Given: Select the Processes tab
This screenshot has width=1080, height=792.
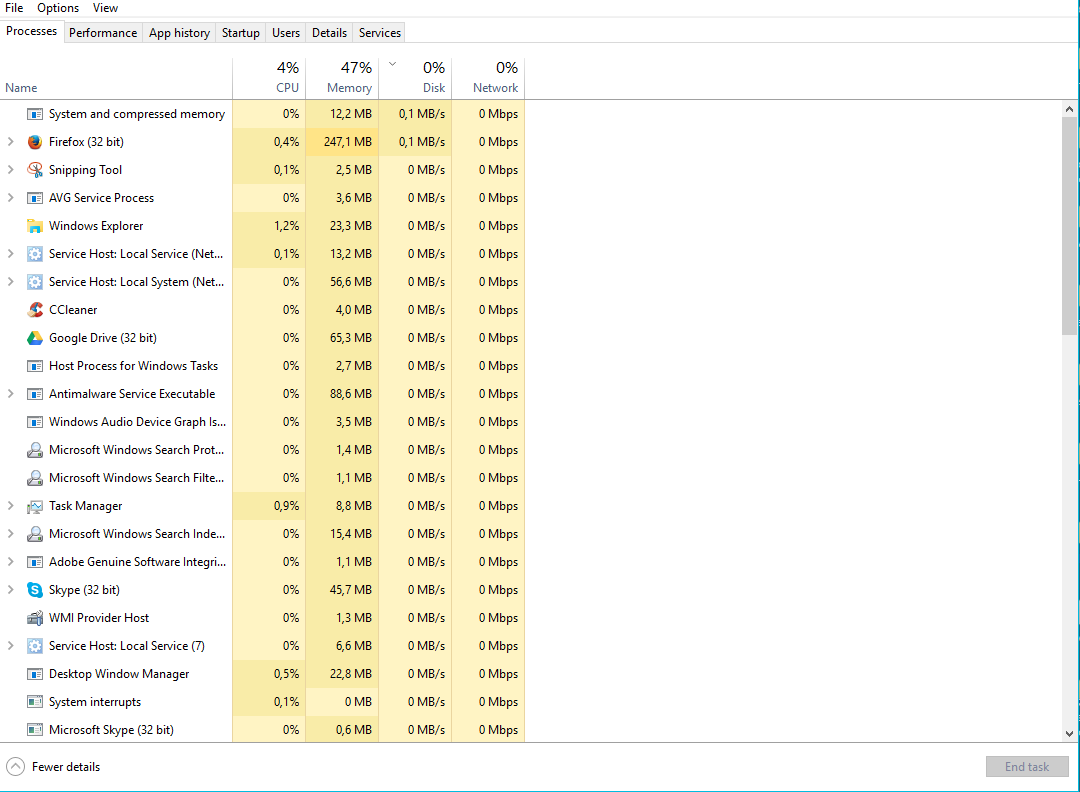Looking at the screenshot, I should click(x=32, y=32).
